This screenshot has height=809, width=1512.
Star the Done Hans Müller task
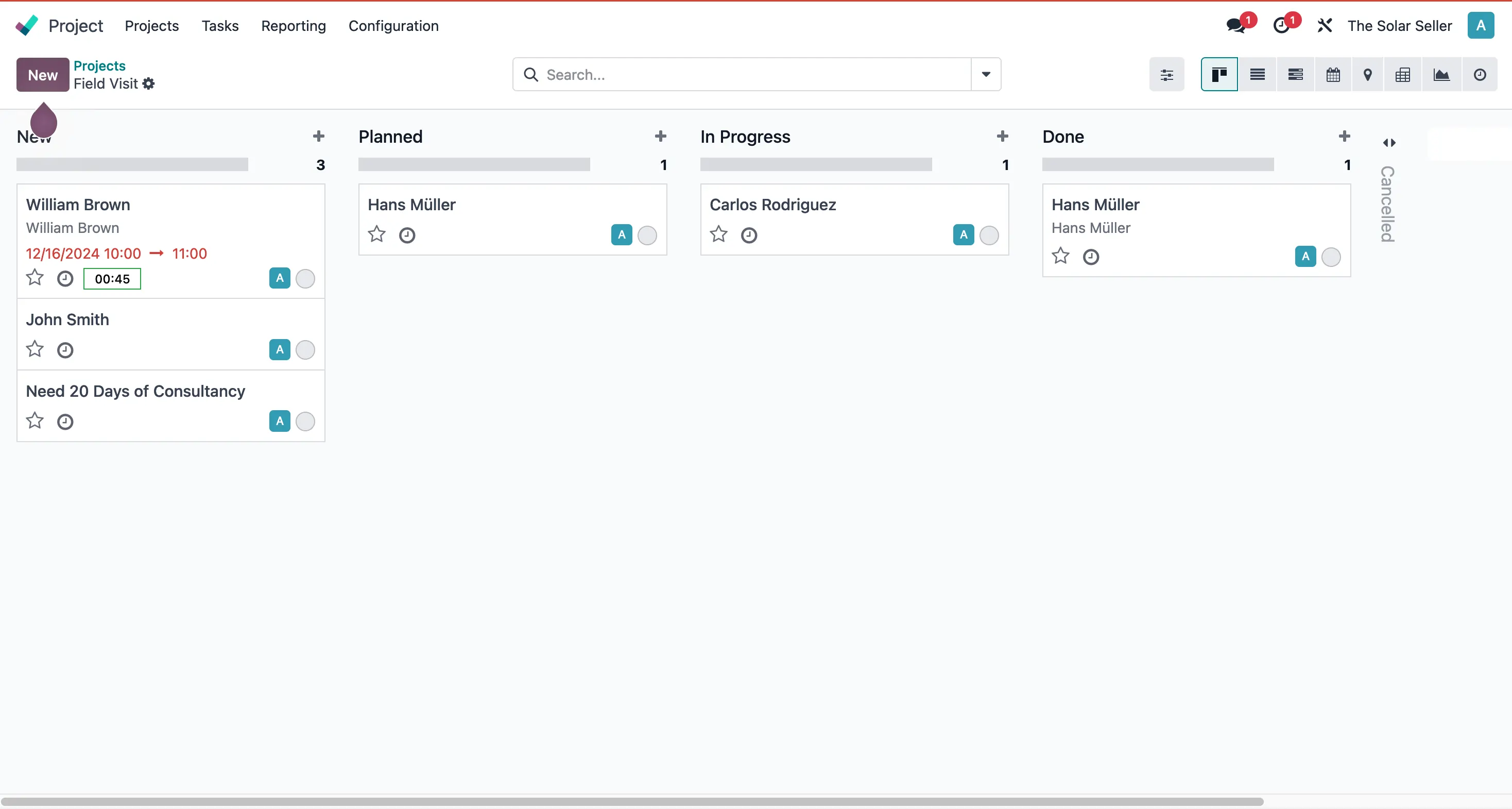point(1061,256)
